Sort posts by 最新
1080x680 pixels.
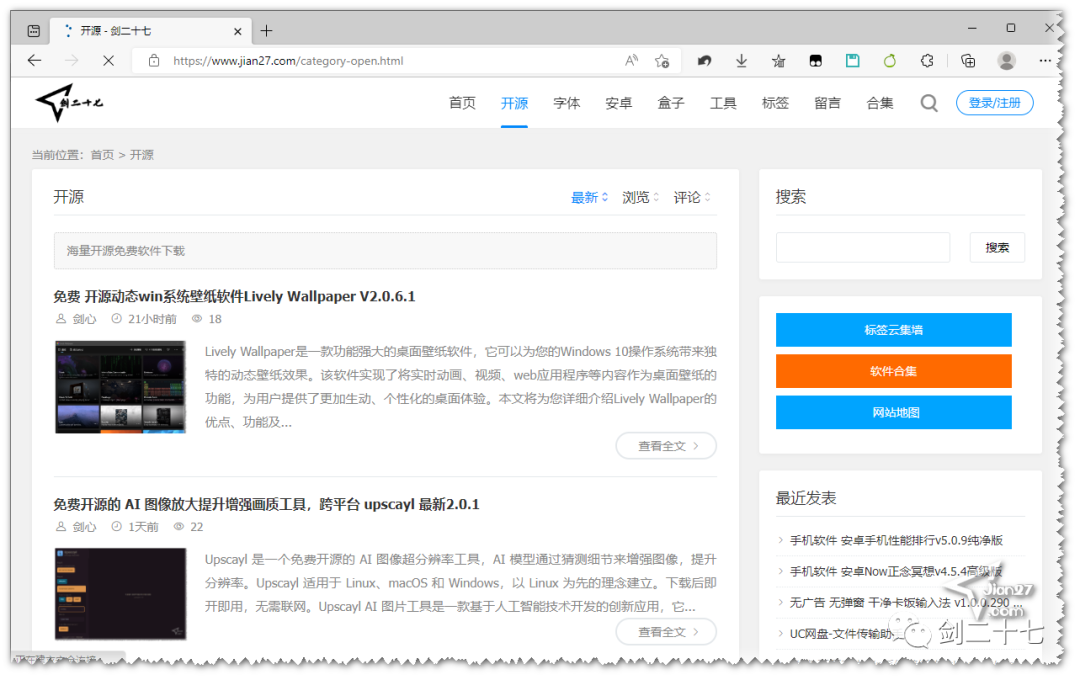[x=589, y=198]
